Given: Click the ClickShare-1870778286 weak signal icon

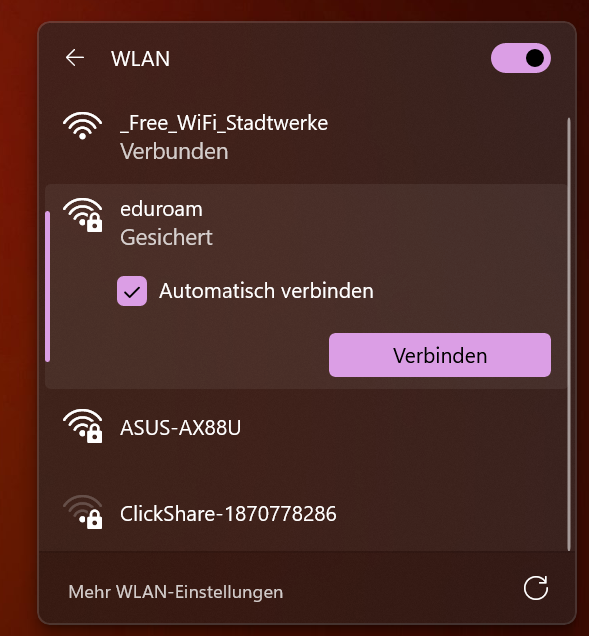Looking at the screenshot, I should coord(83,512).
